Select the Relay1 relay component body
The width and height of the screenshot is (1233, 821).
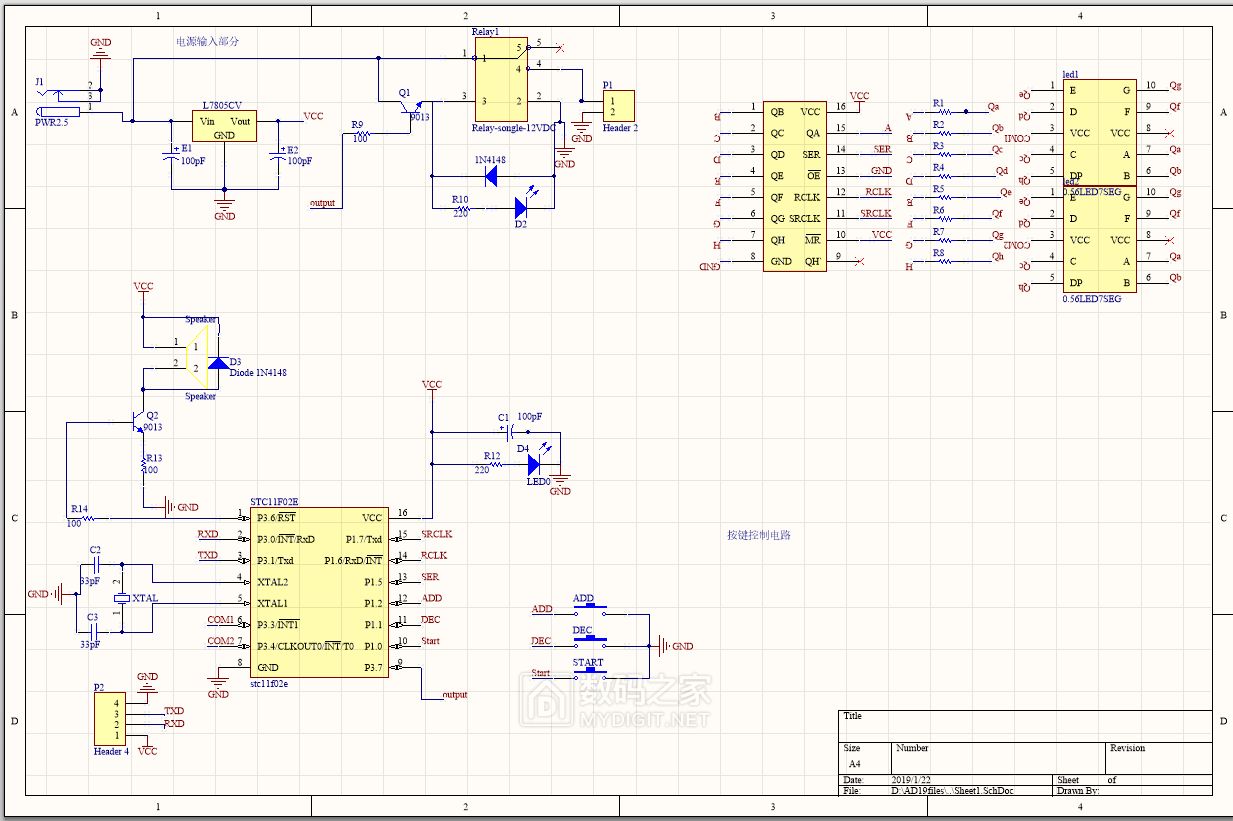click(x=500, y=80)
